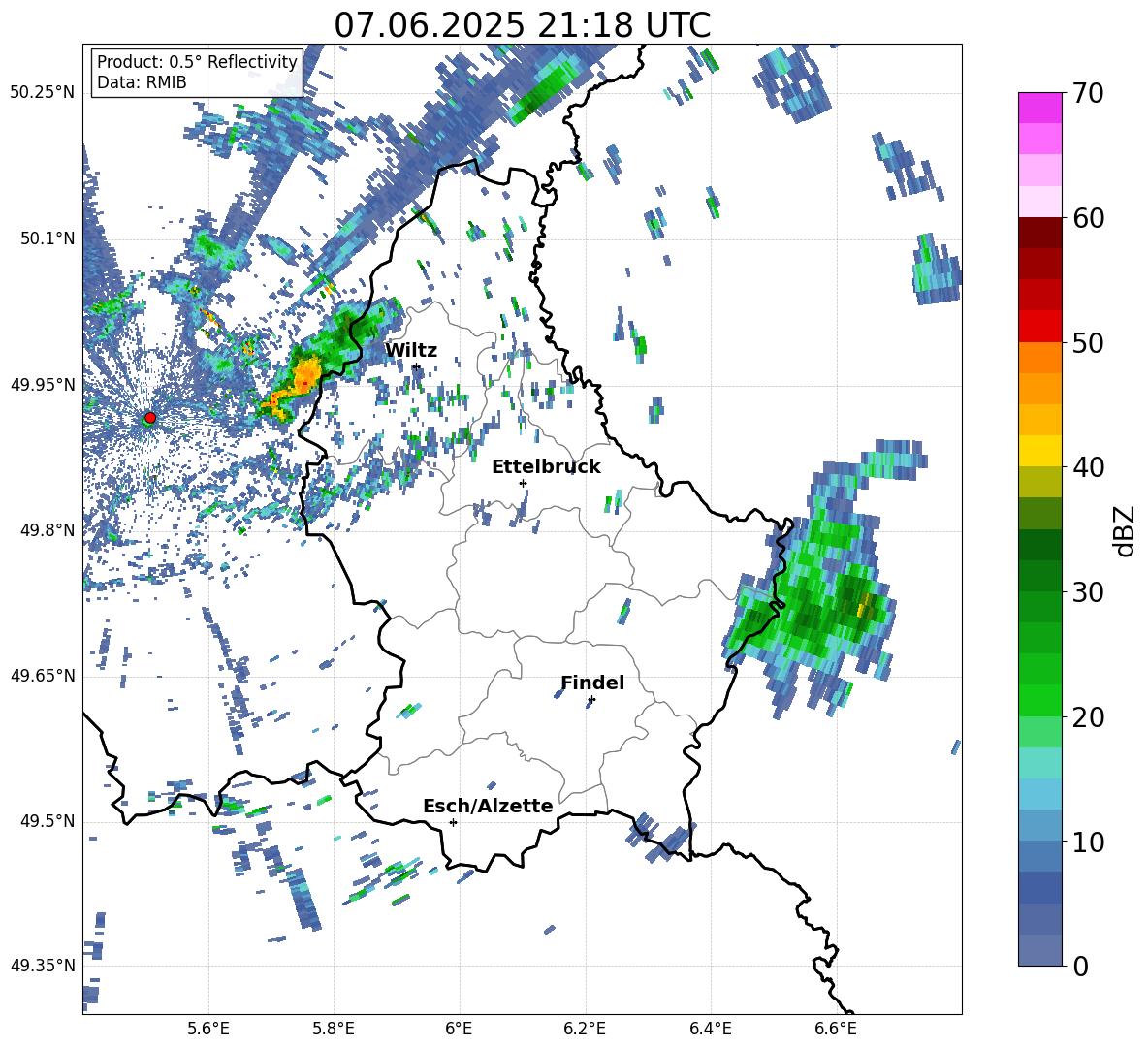Viewport: 1148px width, 1048px height.
Task: Click the 30 dBZ colorbar tick label
Action: point(1089,592)
